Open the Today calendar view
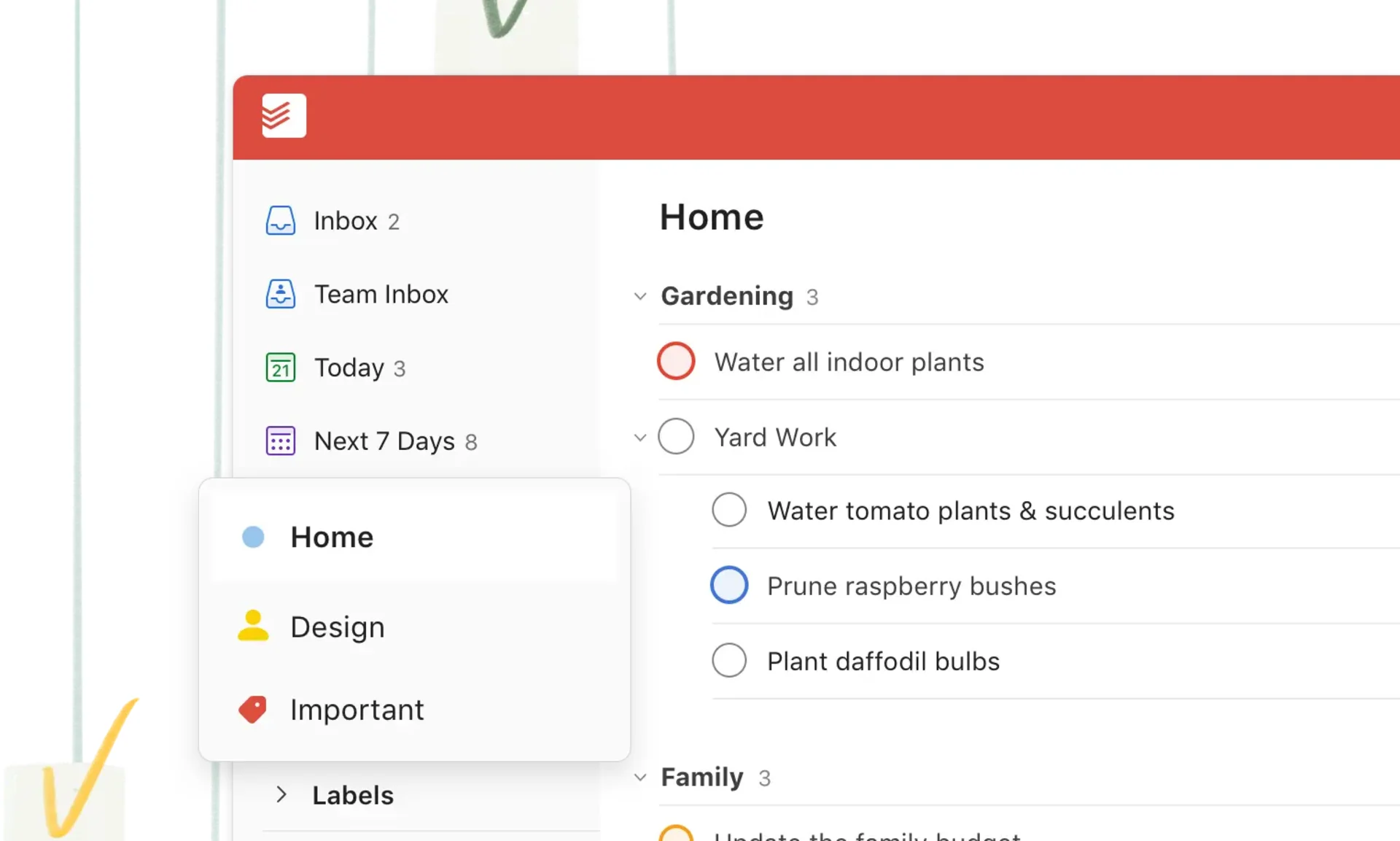This screenshot has height=841, width=1400. (281, 368)
